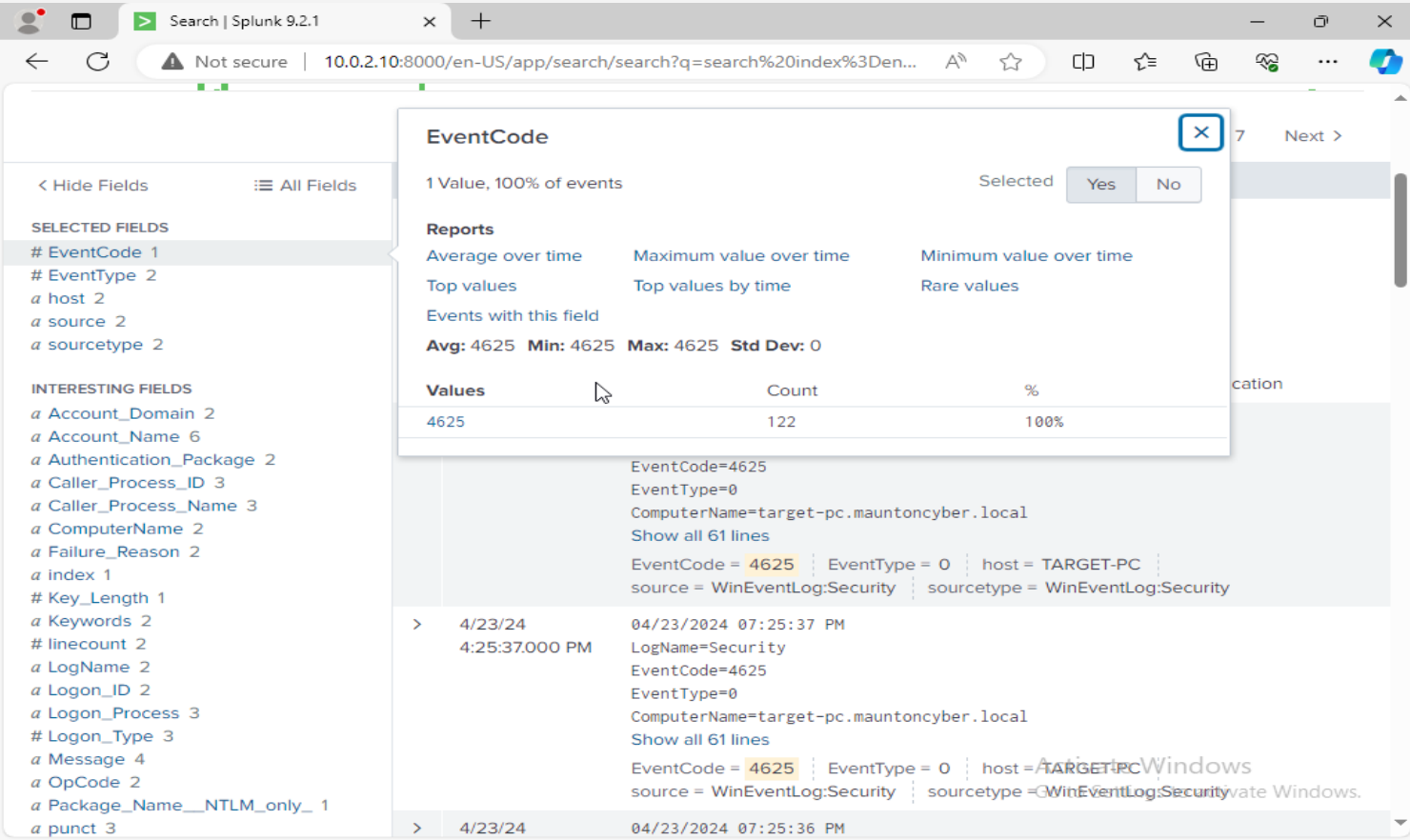Click the numeric # icon beside EventCode
The image size is (1410, 840).
click(36, 251)
